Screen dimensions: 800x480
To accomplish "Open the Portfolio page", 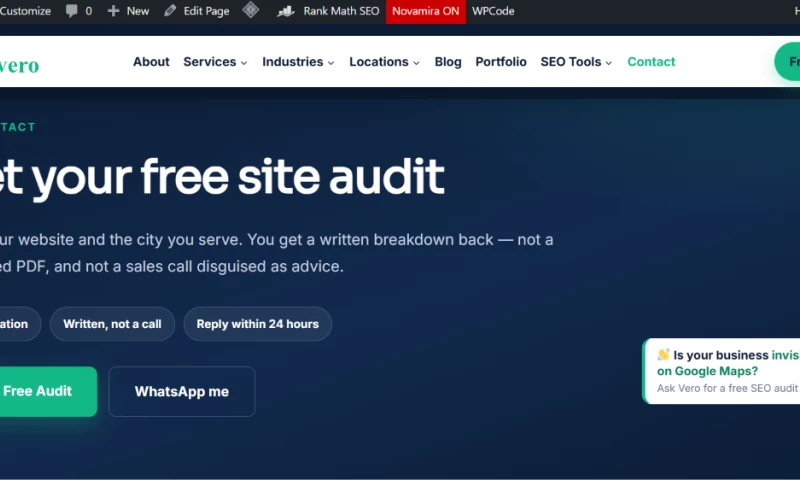I will (x=501, y=62).
